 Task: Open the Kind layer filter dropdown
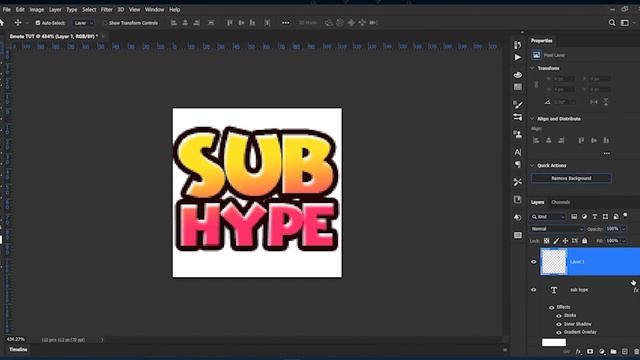548,217
